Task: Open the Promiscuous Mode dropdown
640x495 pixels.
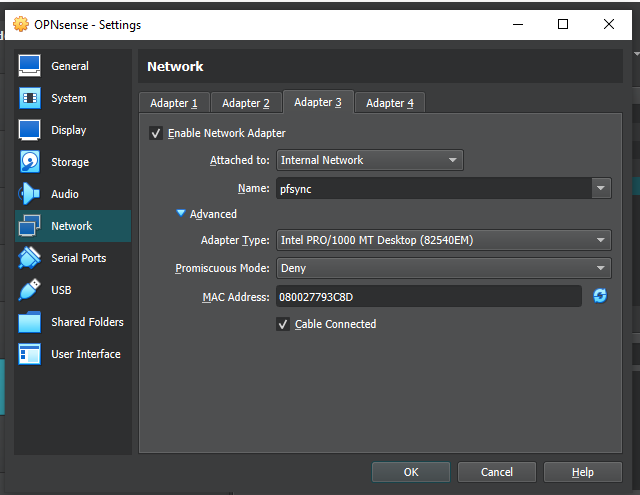Action: tap(444, 268)
